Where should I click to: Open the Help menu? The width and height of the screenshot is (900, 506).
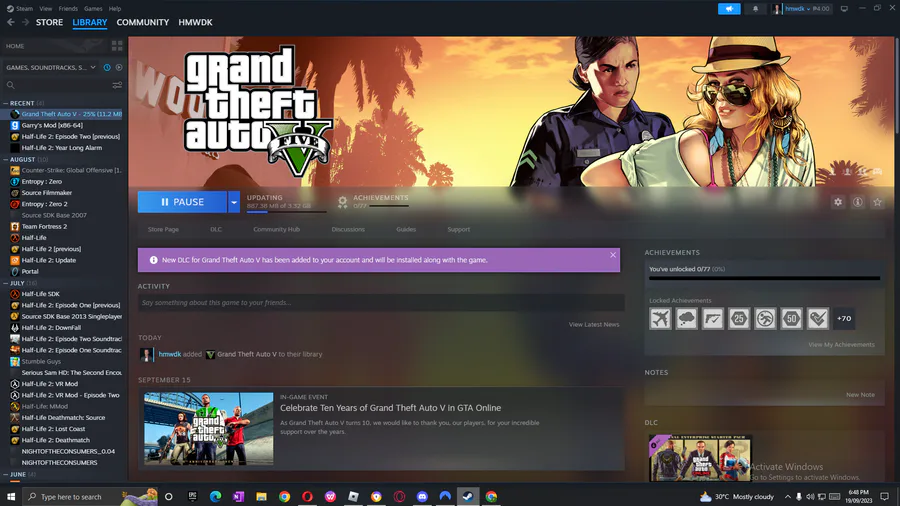pyautogui.click(x=115, y=9)
